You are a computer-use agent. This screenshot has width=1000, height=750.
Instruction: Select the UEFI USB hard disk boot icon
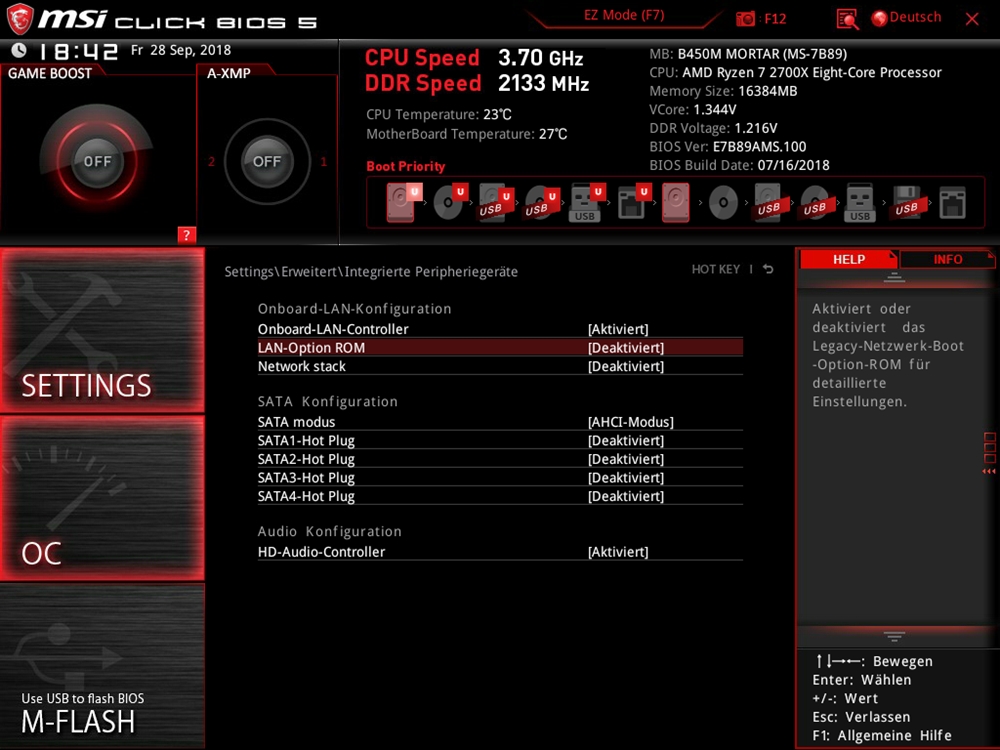(x=496, y=203)
